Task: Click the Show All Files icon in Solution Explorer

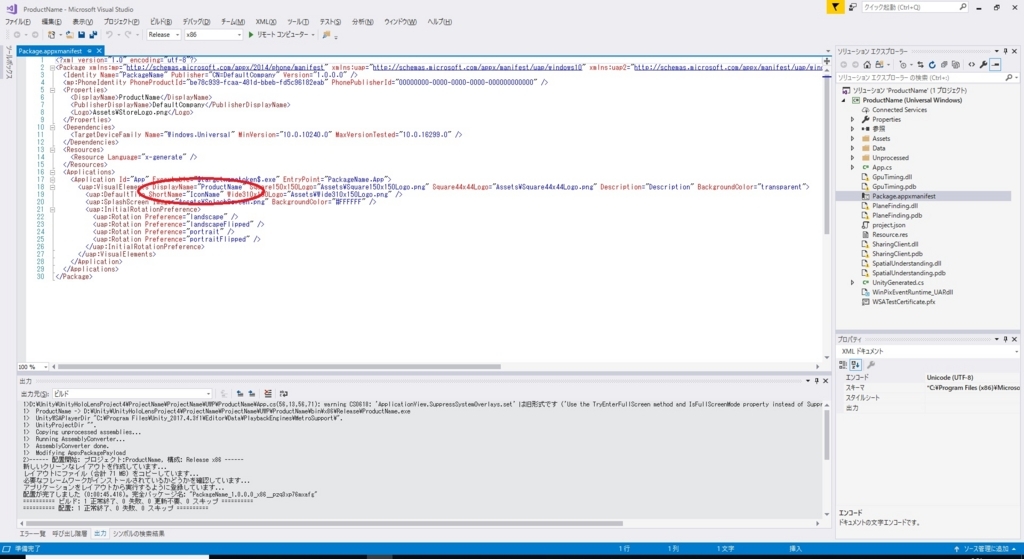Action: (956, 65)
